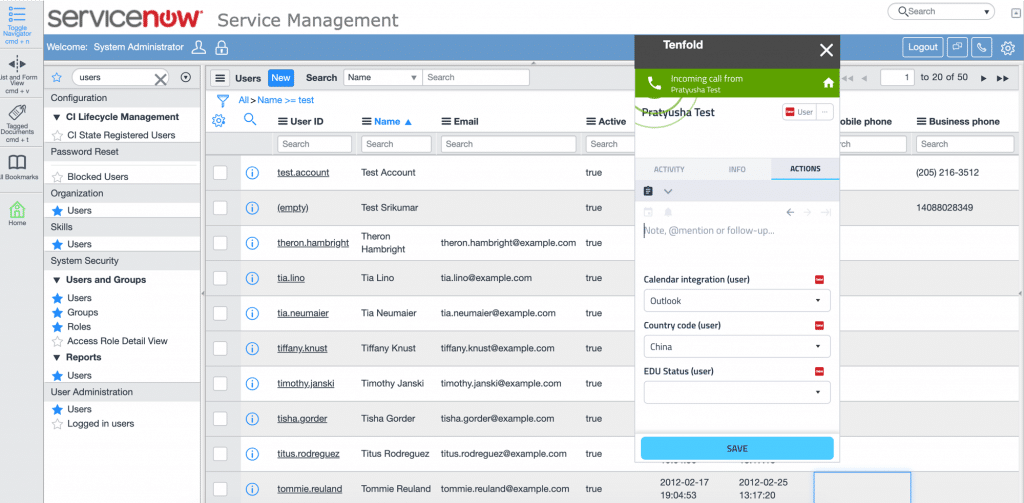Expand the Country code China dropdown
The height and width of the screenshot is (503, 1024).
point(737,346)
